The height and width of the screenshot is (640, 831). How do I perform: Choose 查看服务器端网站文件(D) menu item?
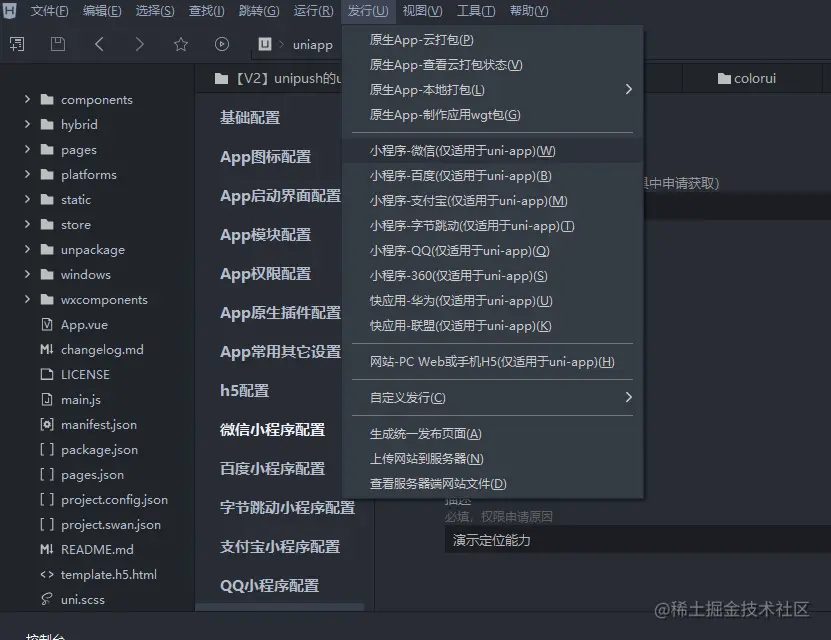493,484
